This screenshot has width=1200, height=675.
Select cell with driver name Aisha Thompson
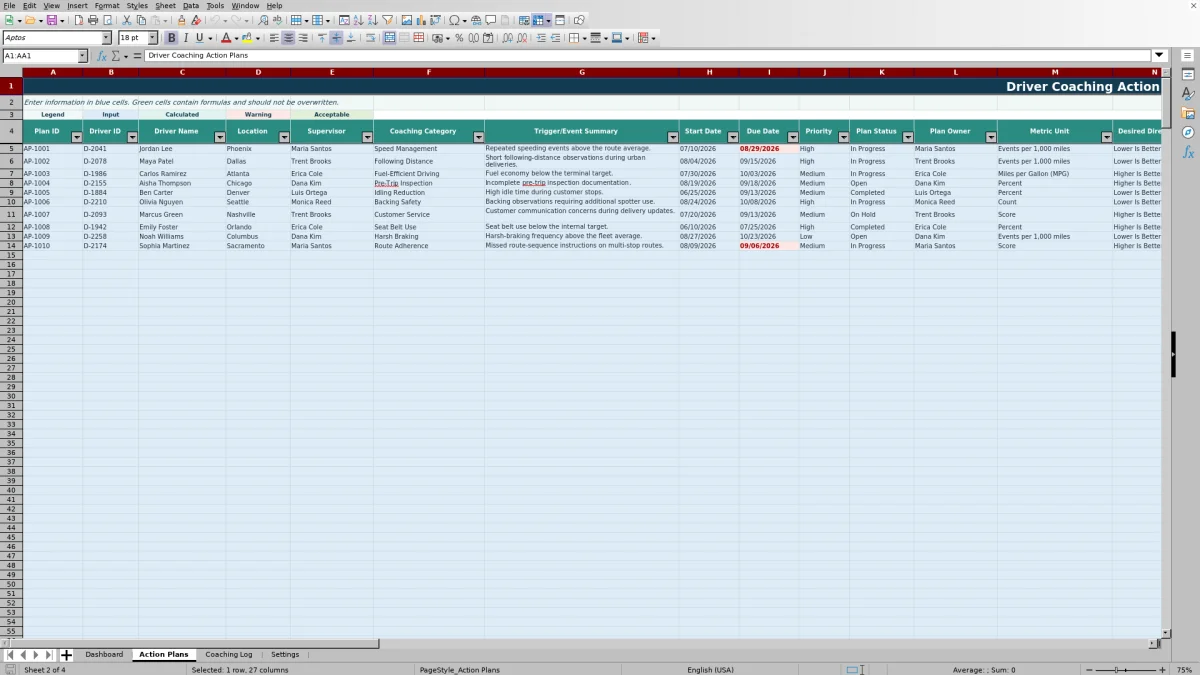point(181,183)
